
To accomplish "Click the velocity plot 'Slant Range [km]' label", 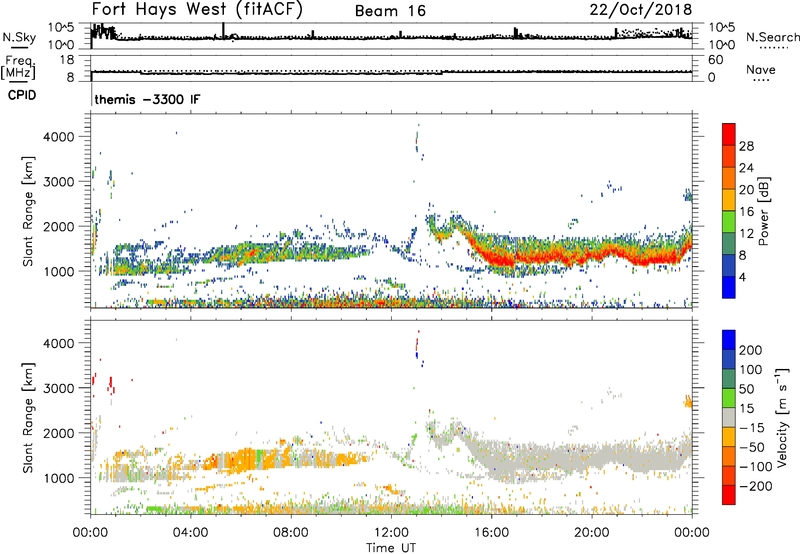I will pos(28,418).
